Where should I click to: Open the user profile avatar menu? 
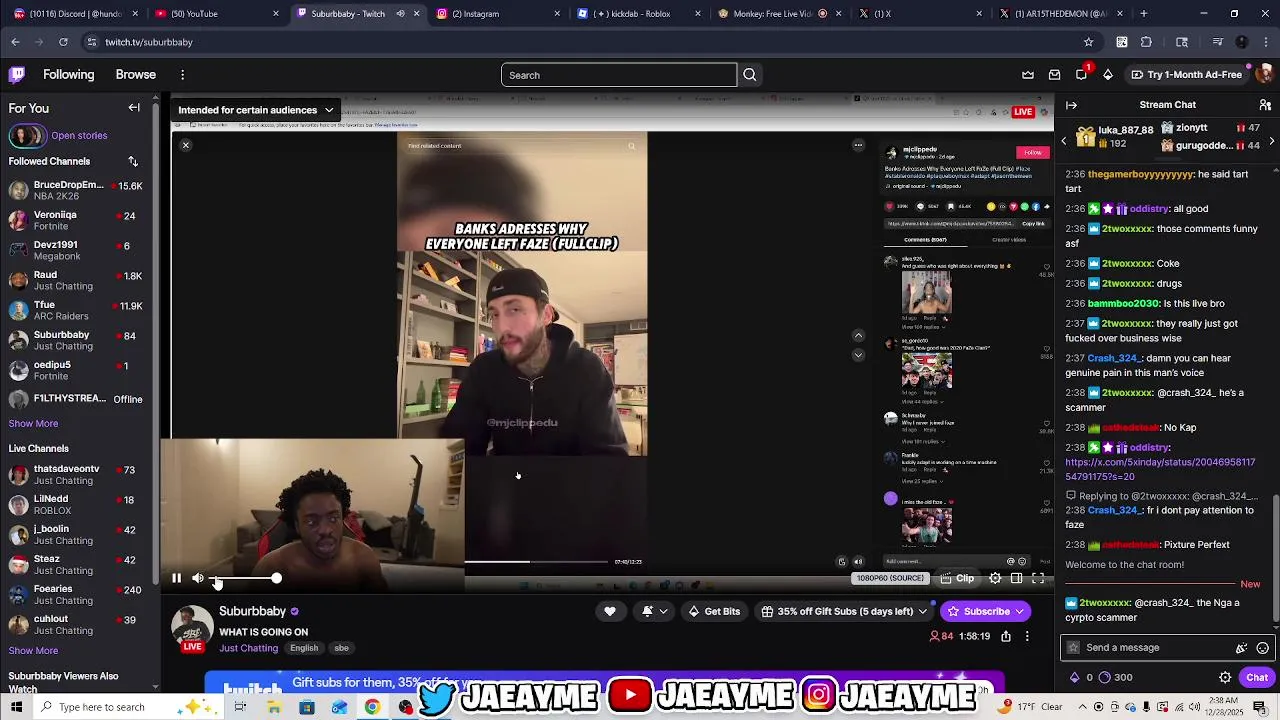1264,75
